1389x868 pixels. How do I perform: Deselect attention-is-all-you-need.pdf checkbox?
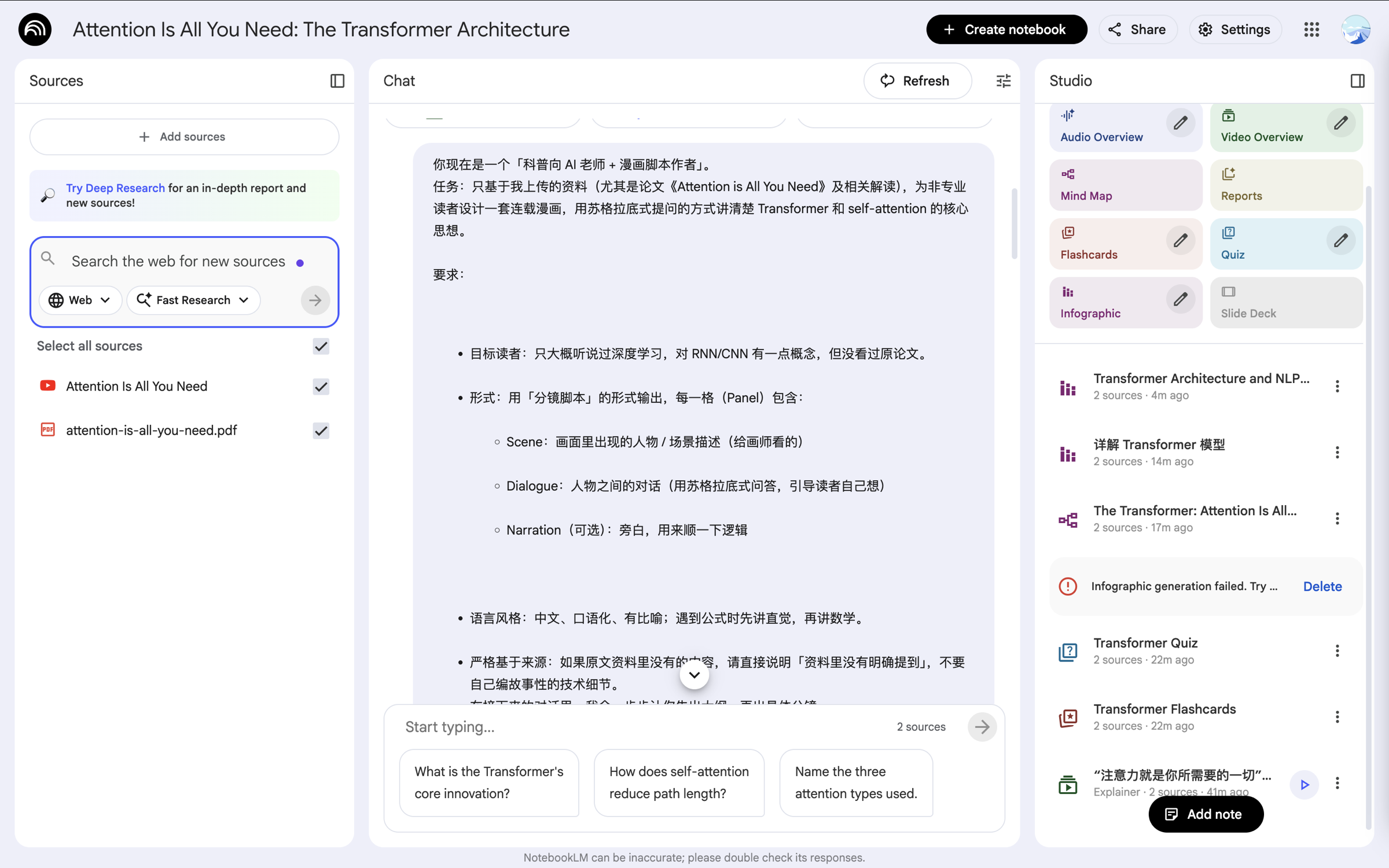[x=321, y=431]
